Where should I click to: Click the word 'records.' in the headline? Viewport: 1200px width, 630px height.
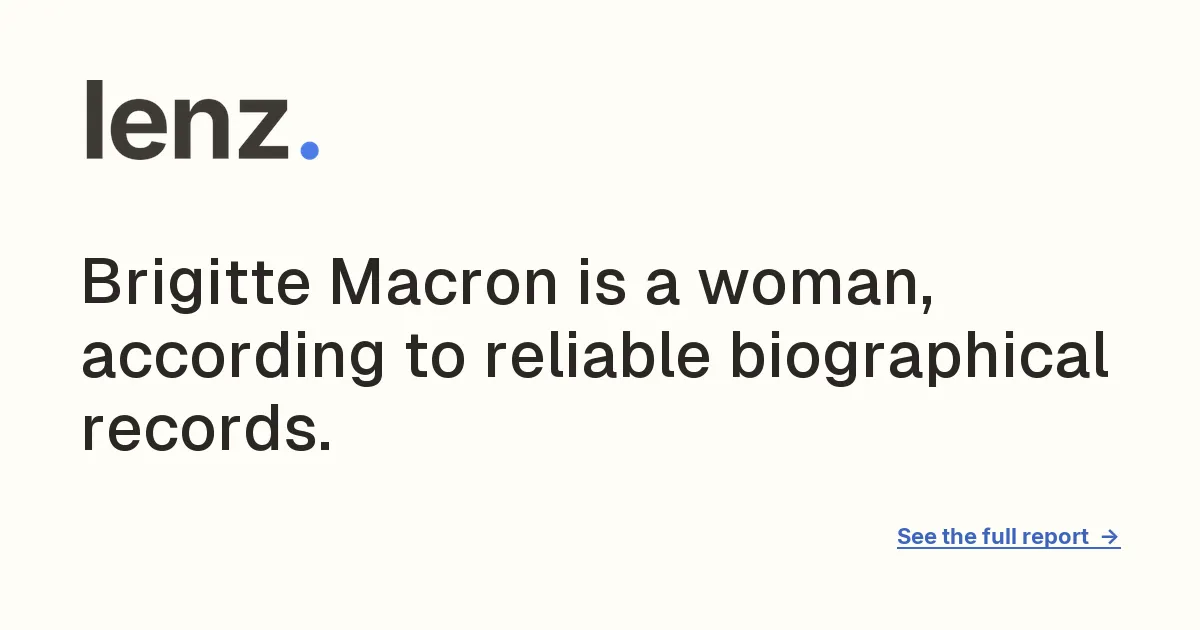pyautogui.click(x=206, y=430)
